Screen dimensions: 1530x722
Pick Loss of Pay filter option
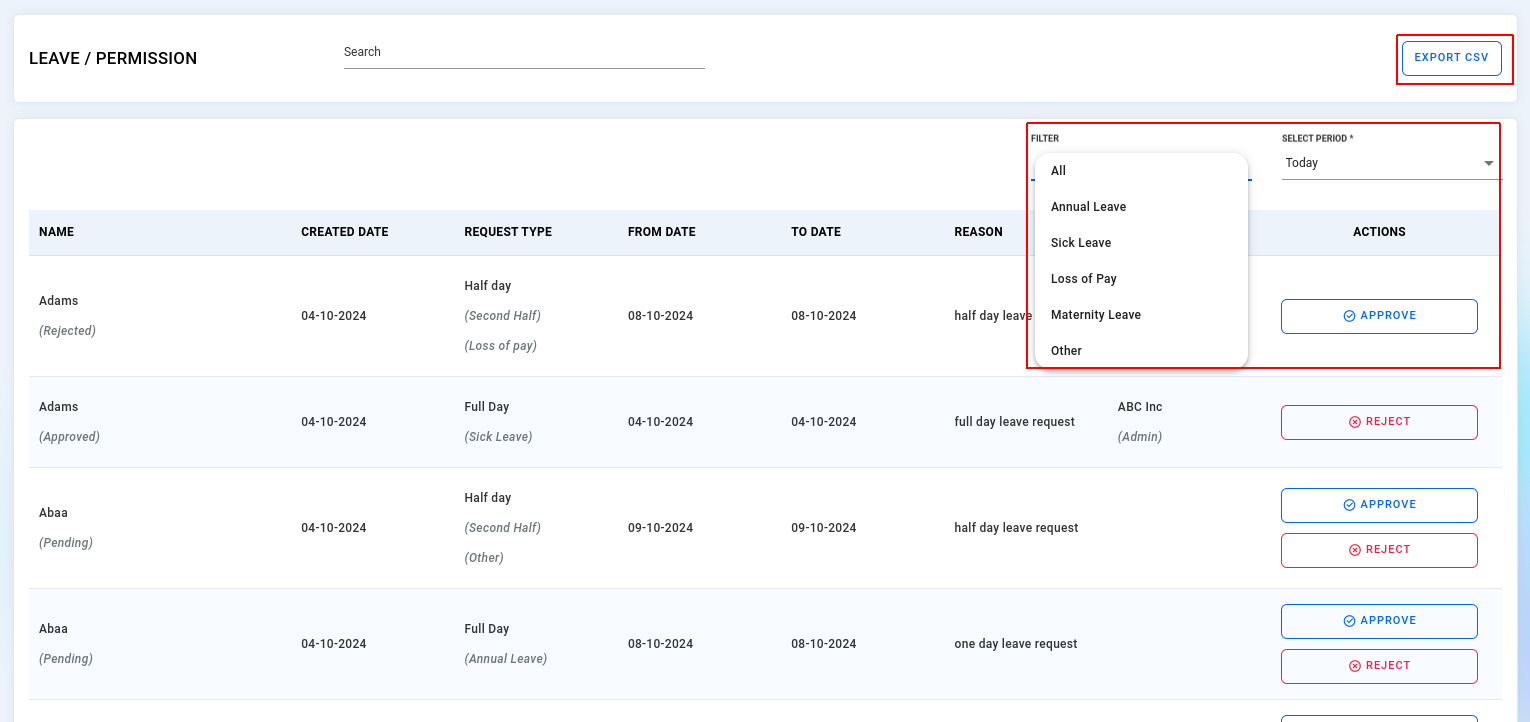click(x=1141, y=279)
